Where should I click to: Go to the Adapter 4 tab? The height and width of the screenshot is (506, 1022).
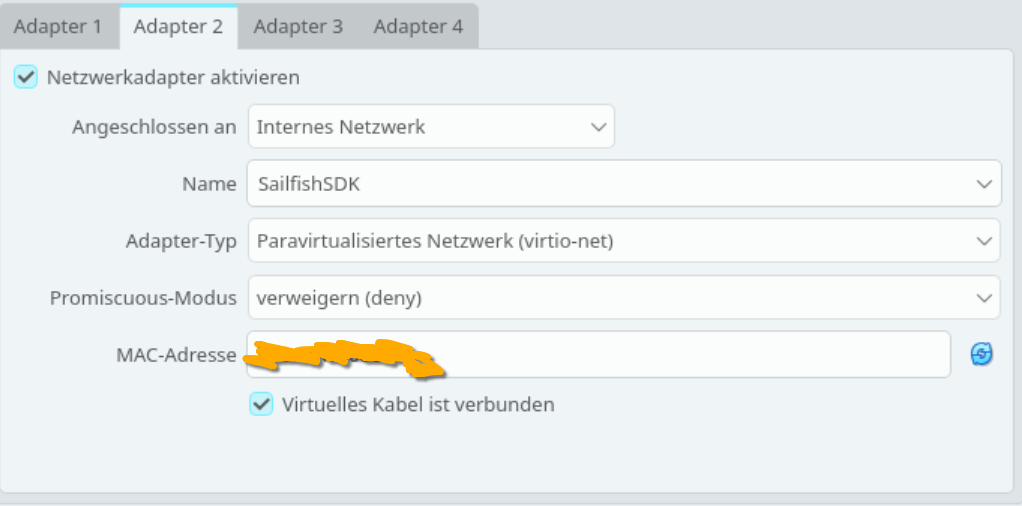(x=418, y=26)
